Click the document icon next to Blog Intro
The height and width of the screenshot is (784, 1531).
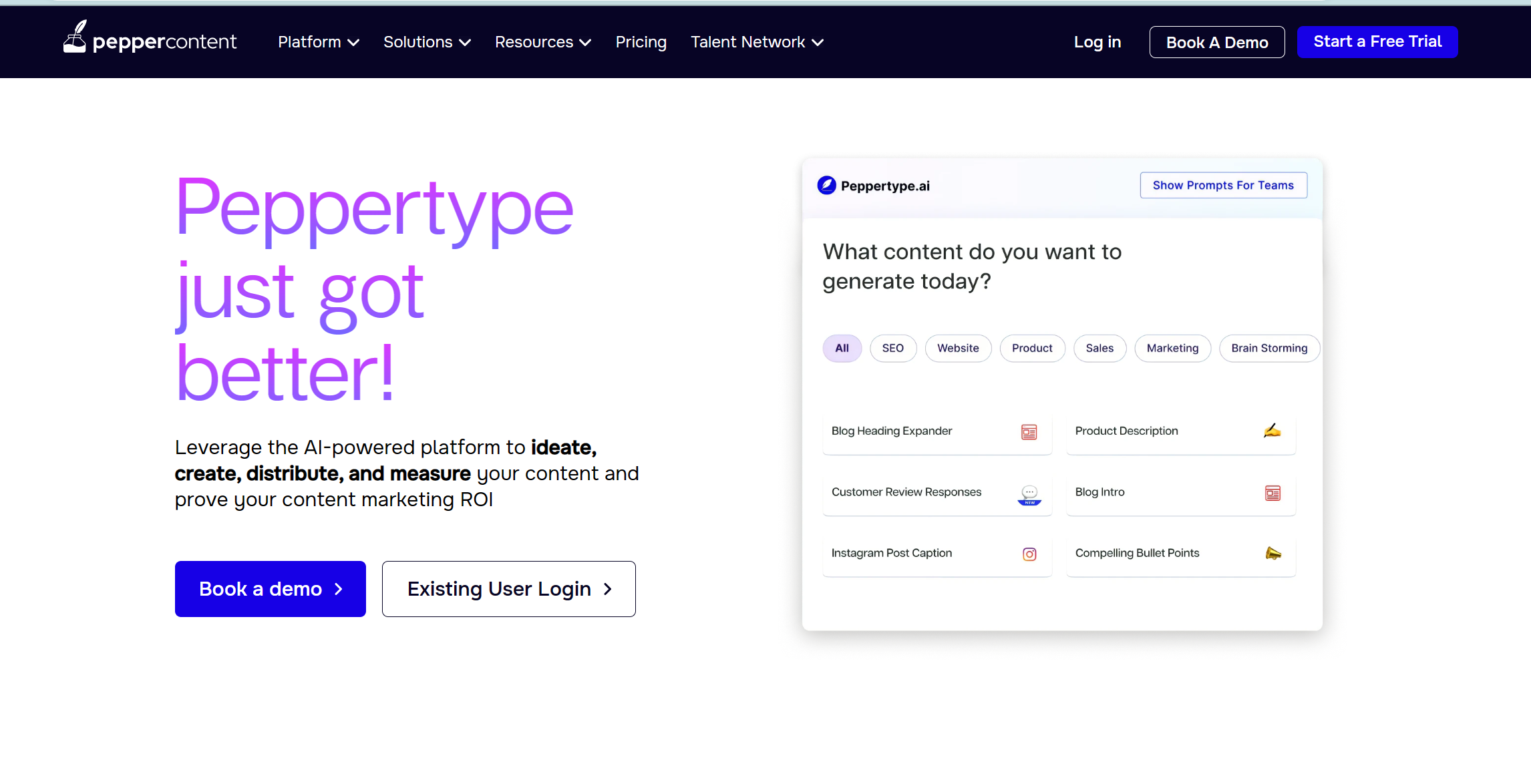click(1272, 492)
